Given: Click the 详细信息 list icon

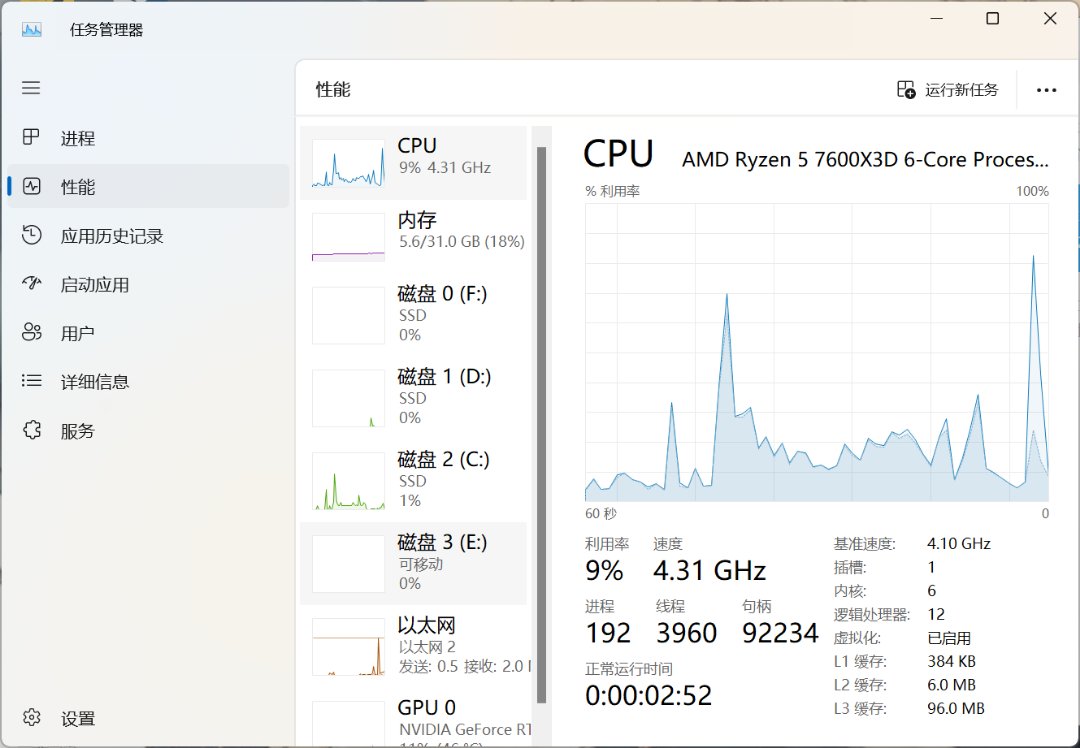Looking at the screenshot, I should coord(32,381).
